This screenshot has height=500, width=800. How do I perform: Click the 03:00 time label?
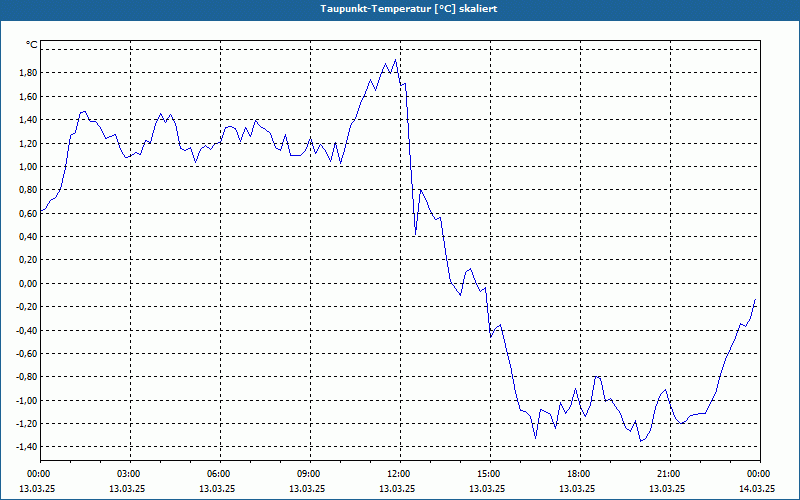(x=131, y=474)
